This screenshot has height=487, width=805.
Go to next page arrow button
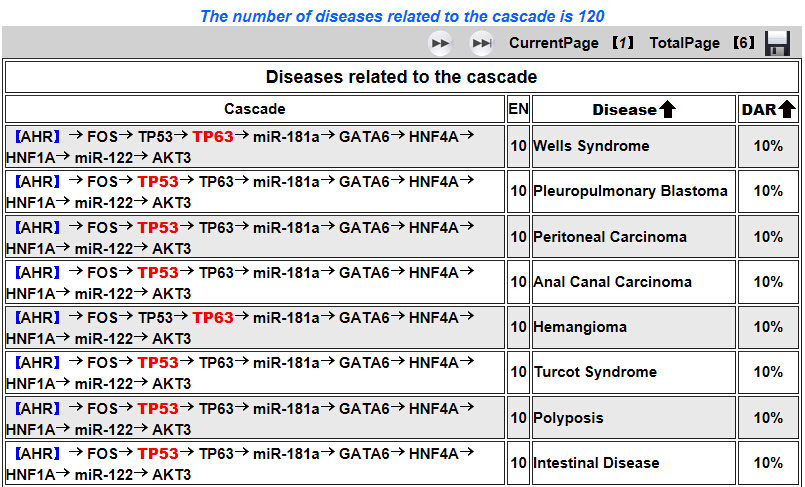[x=440, y=43]
